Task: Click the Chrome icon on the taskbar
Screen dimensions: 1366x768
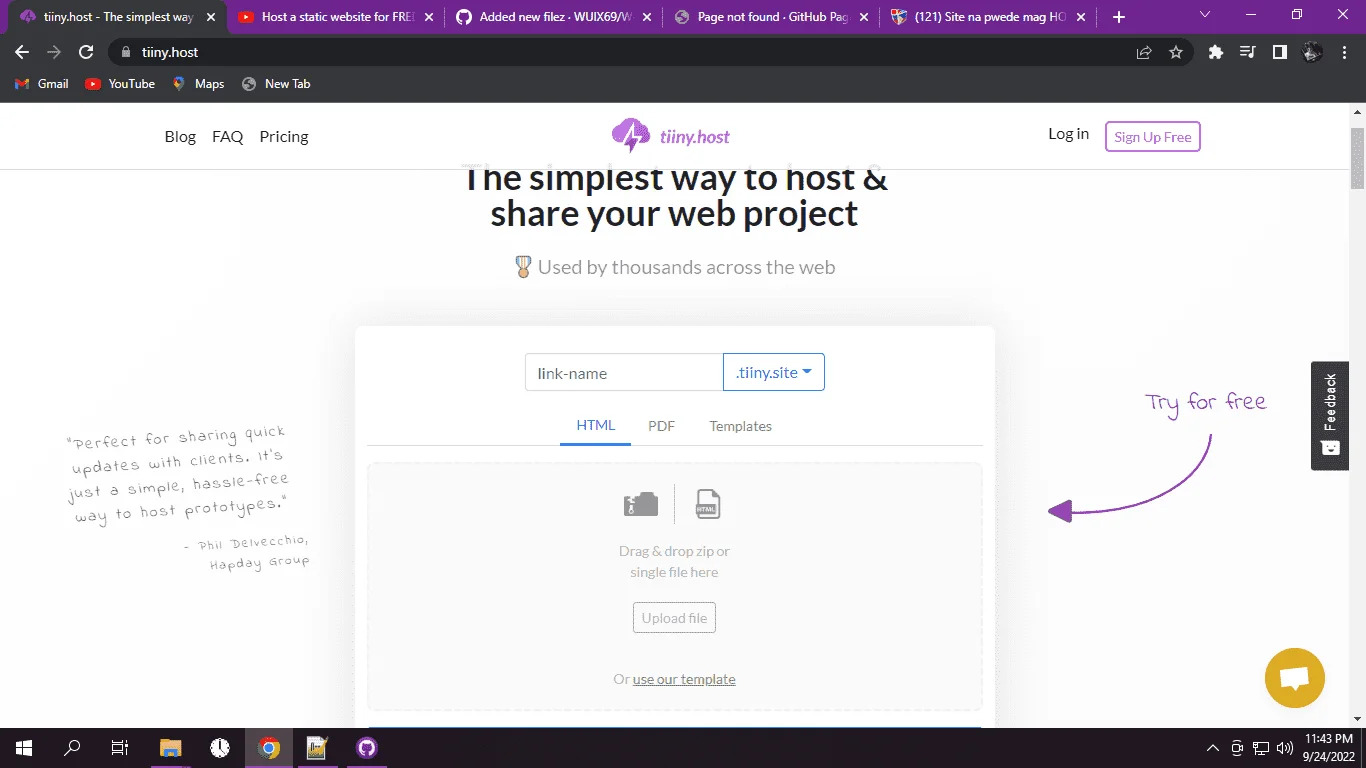Action: click(268, 748)
